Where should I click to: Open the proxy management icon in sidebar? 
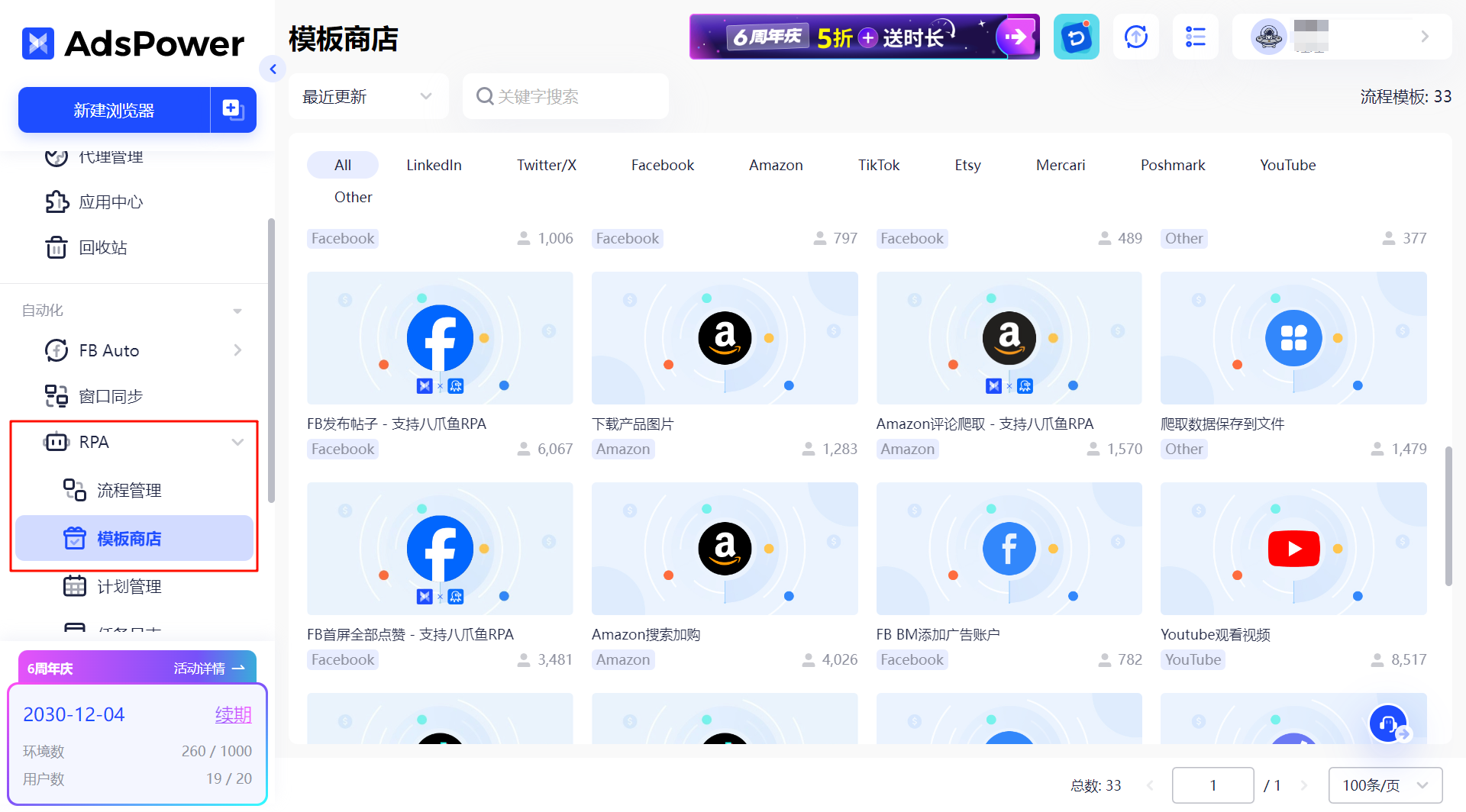[x=57, y=156]
